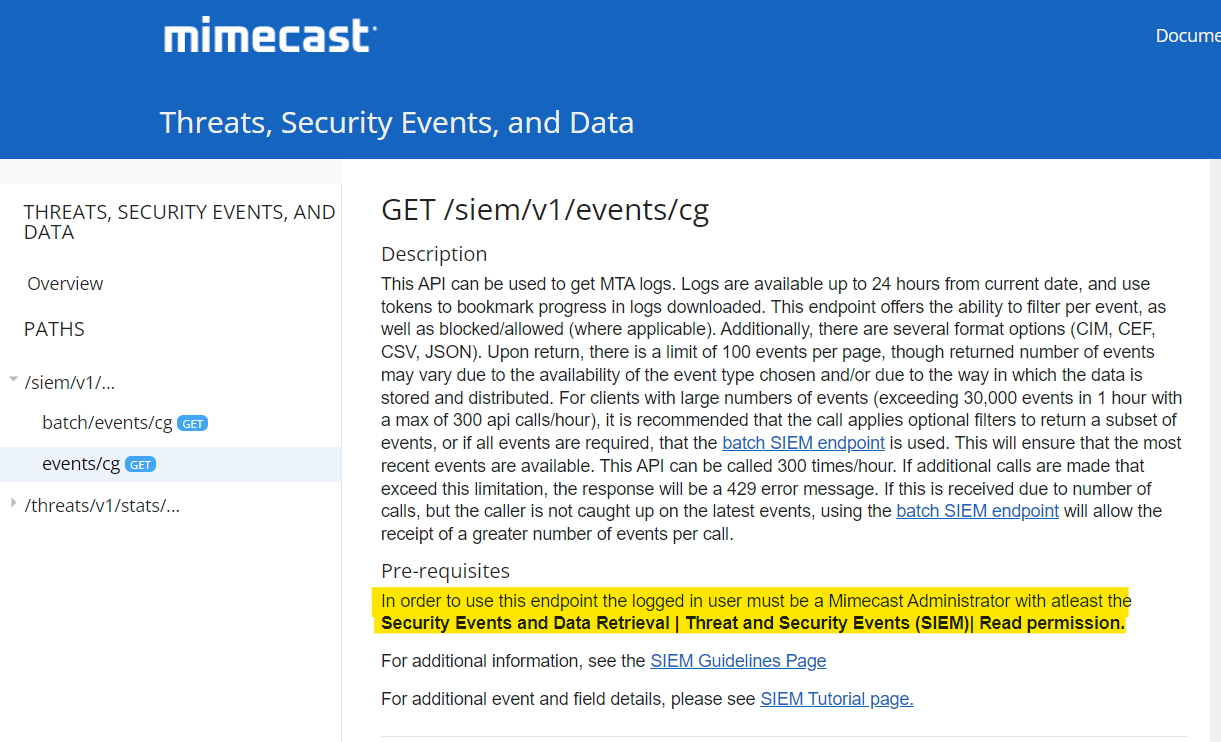Click the Pre-requisites section heading
This screenshot has height=742, width=1221.
(x=445, y=571)
